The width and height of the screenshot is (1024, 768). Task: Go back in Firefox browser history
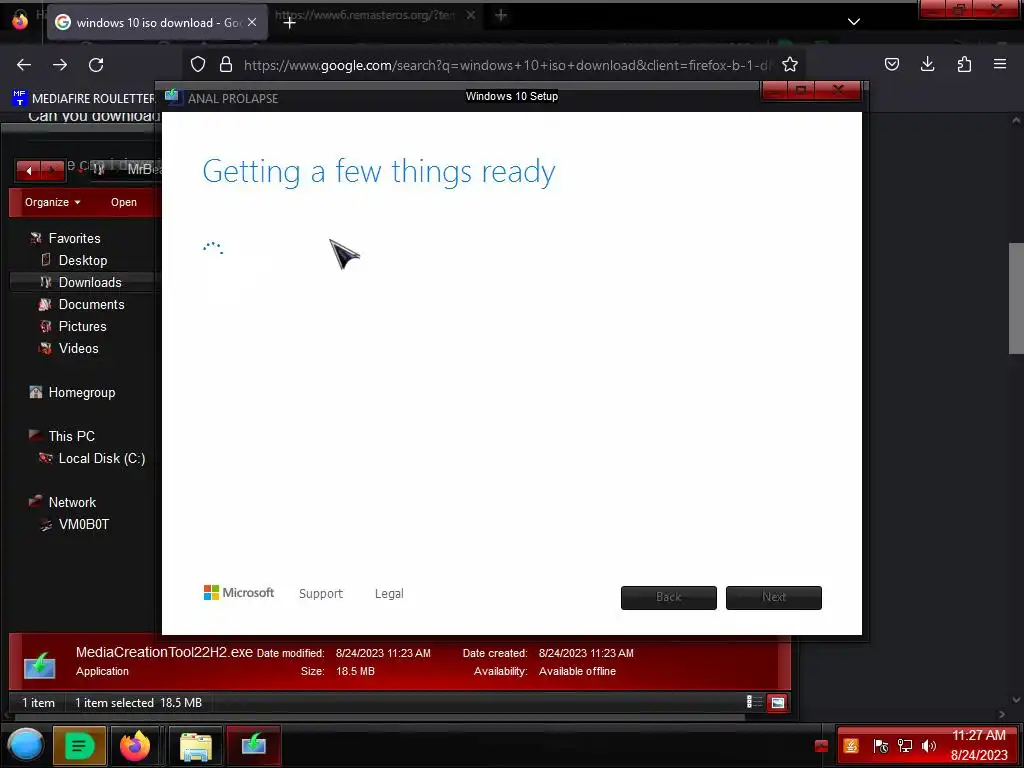24,65
